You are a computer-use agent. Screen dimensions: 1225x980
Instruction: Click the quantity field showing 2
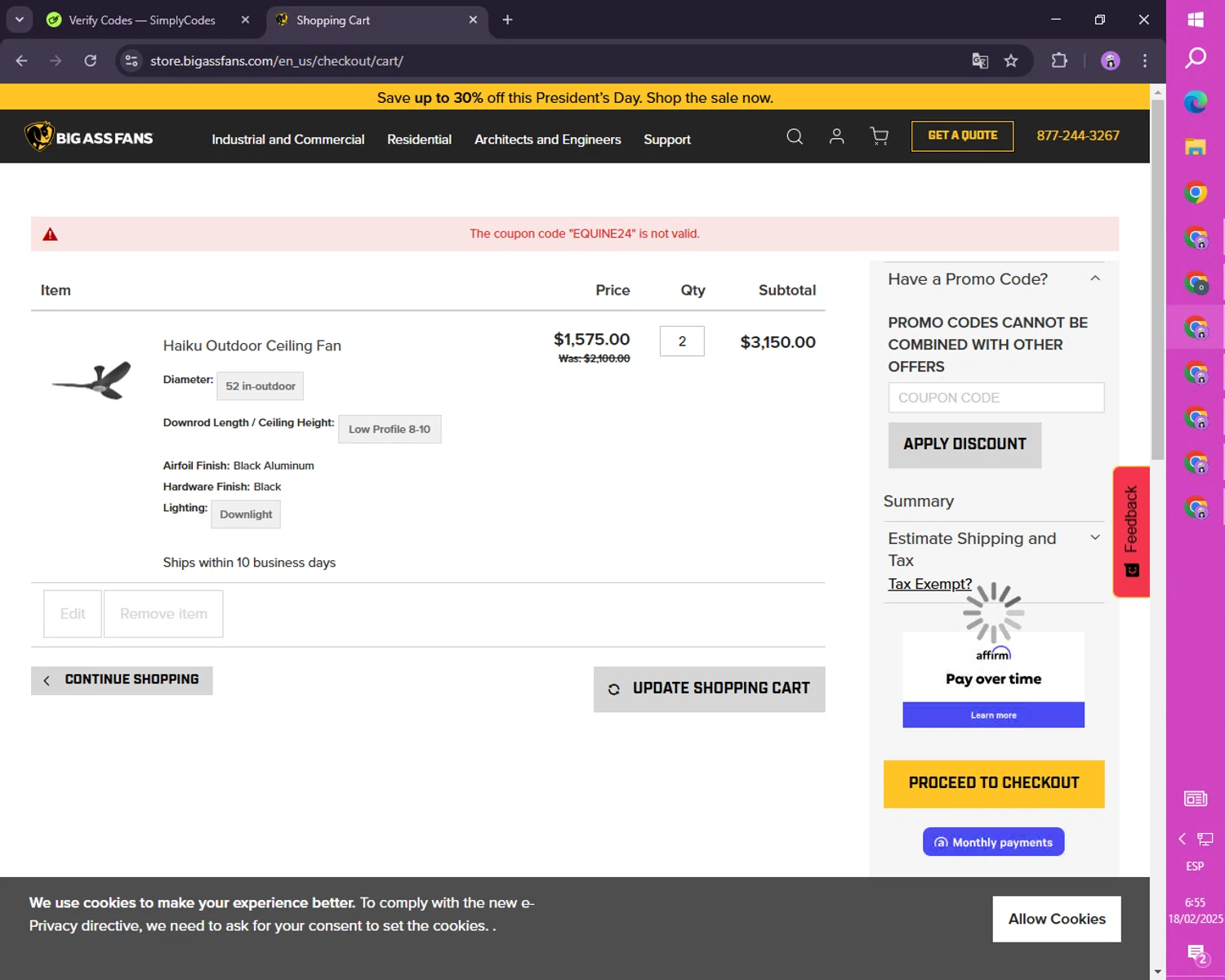click(x=682, y=341)
